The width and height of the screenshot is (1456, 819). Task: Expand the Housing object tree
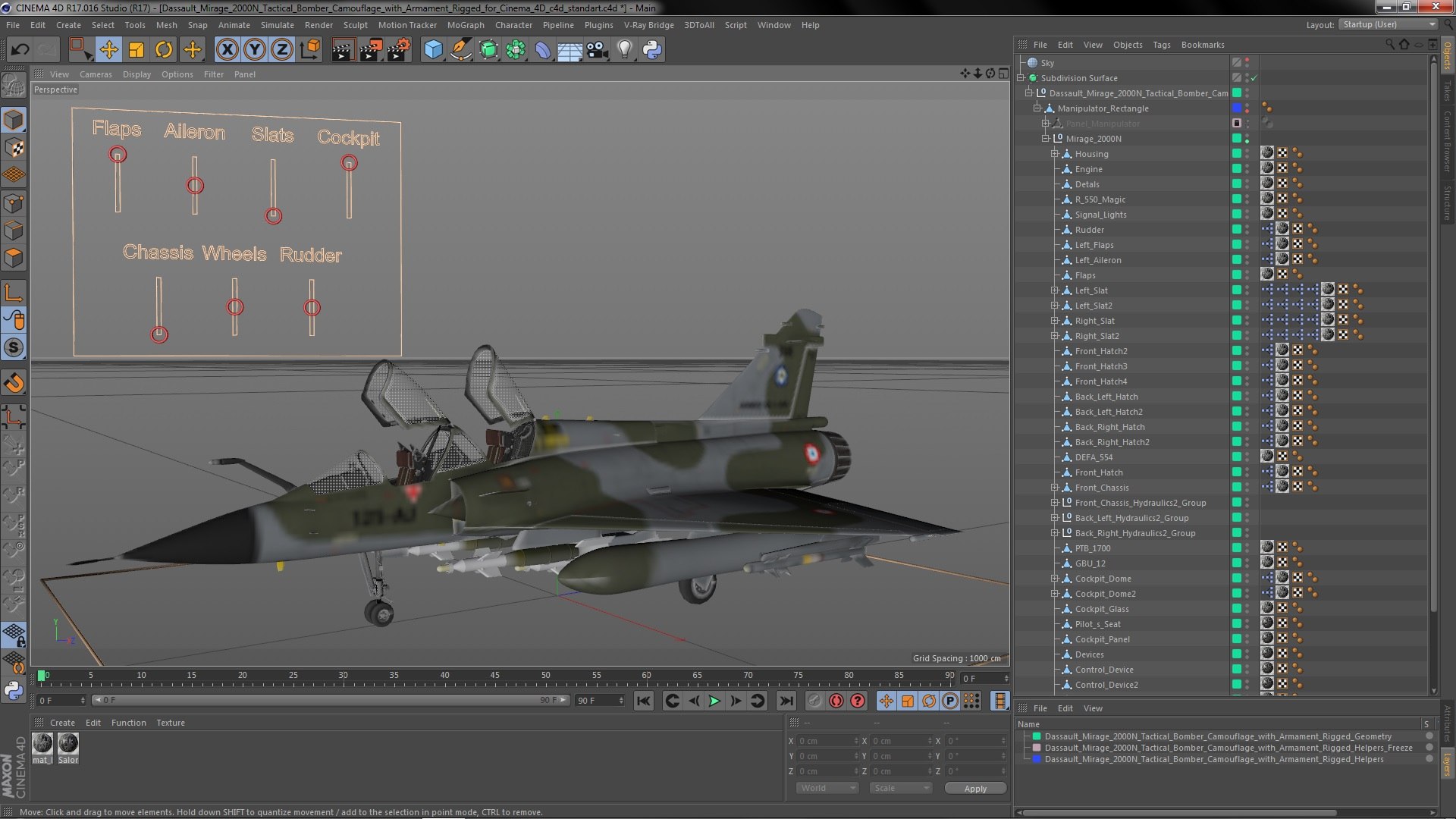point(1054,154)
